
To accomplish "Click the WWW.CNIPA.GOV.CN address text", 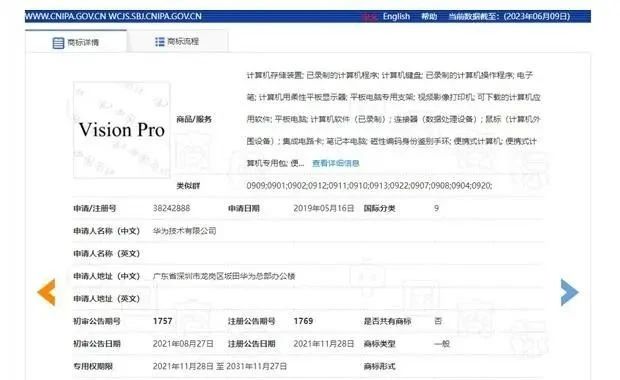I will point(66,16).
